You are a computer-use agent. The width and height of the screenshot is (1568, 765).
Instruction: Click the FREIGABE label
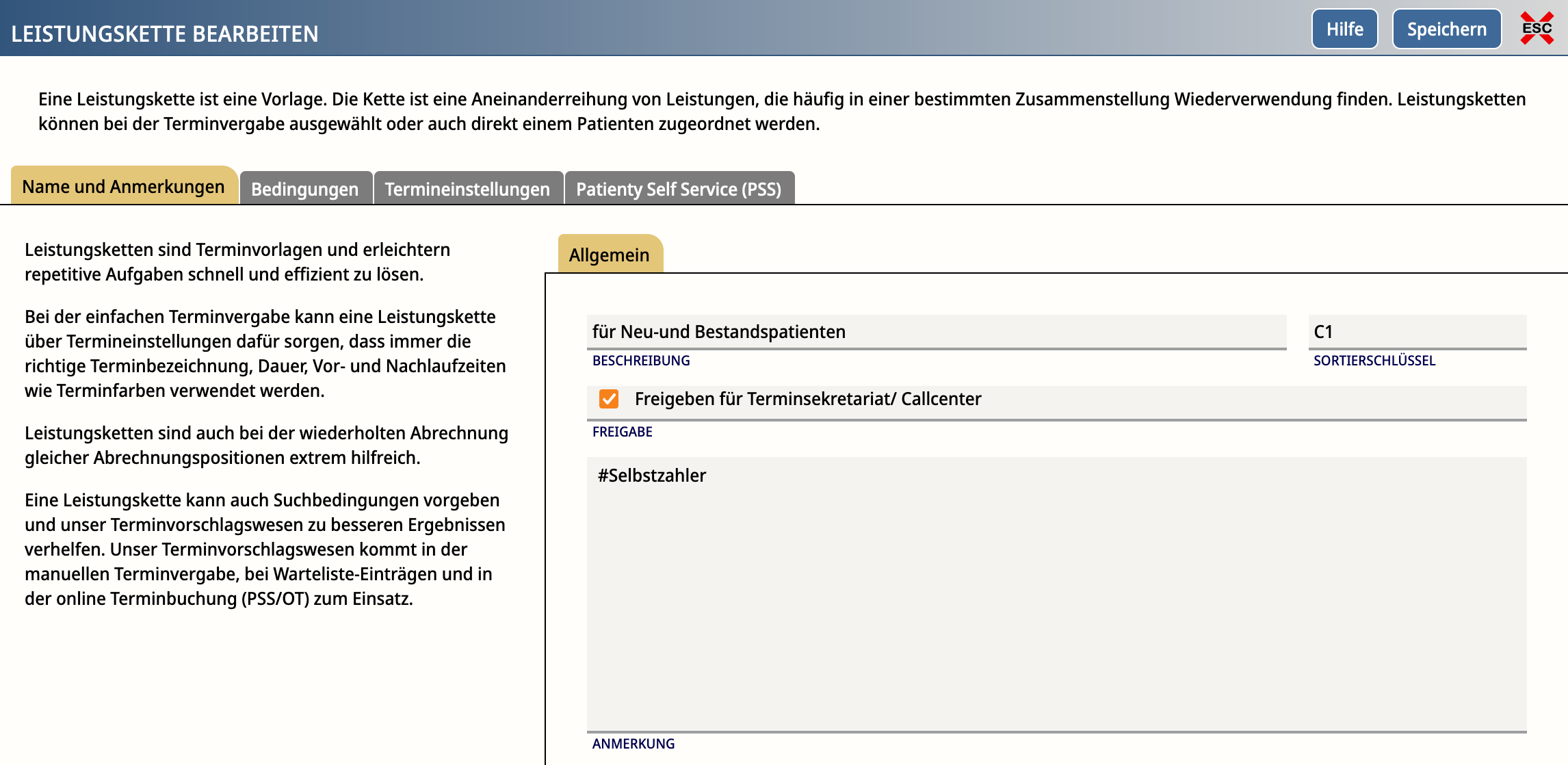point(622,432)
